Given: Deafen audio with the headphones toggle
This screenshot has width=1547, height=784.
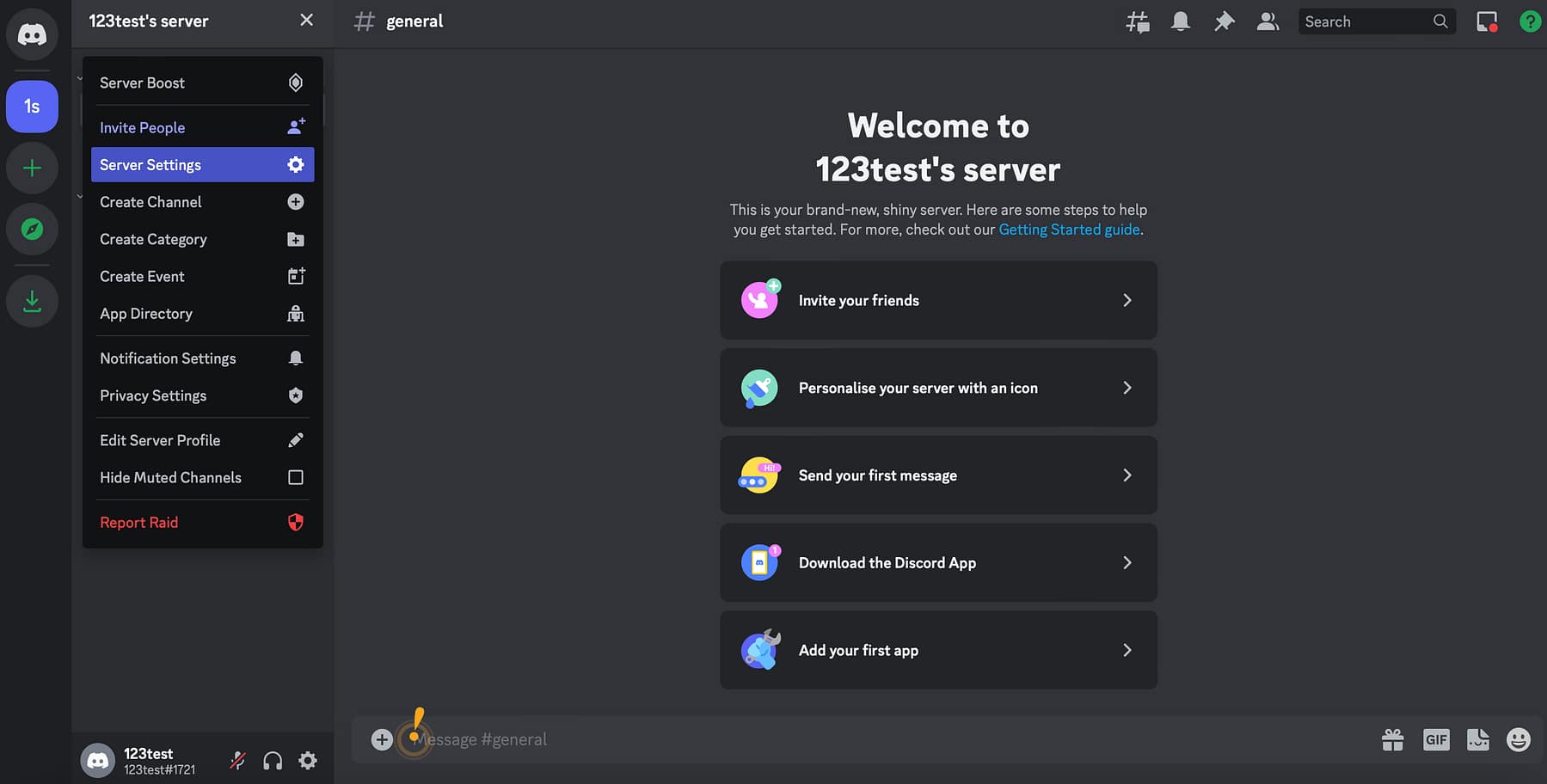Looking at the screenshot, I should (273, 760).
